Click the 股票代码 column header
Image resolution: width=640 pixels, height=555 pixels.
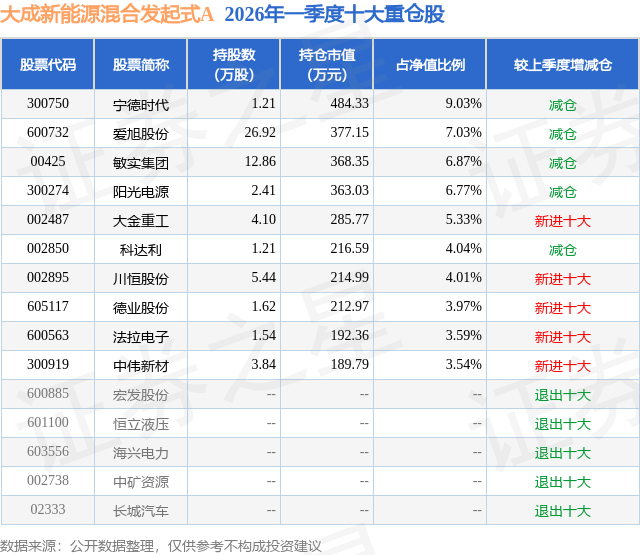48,64
